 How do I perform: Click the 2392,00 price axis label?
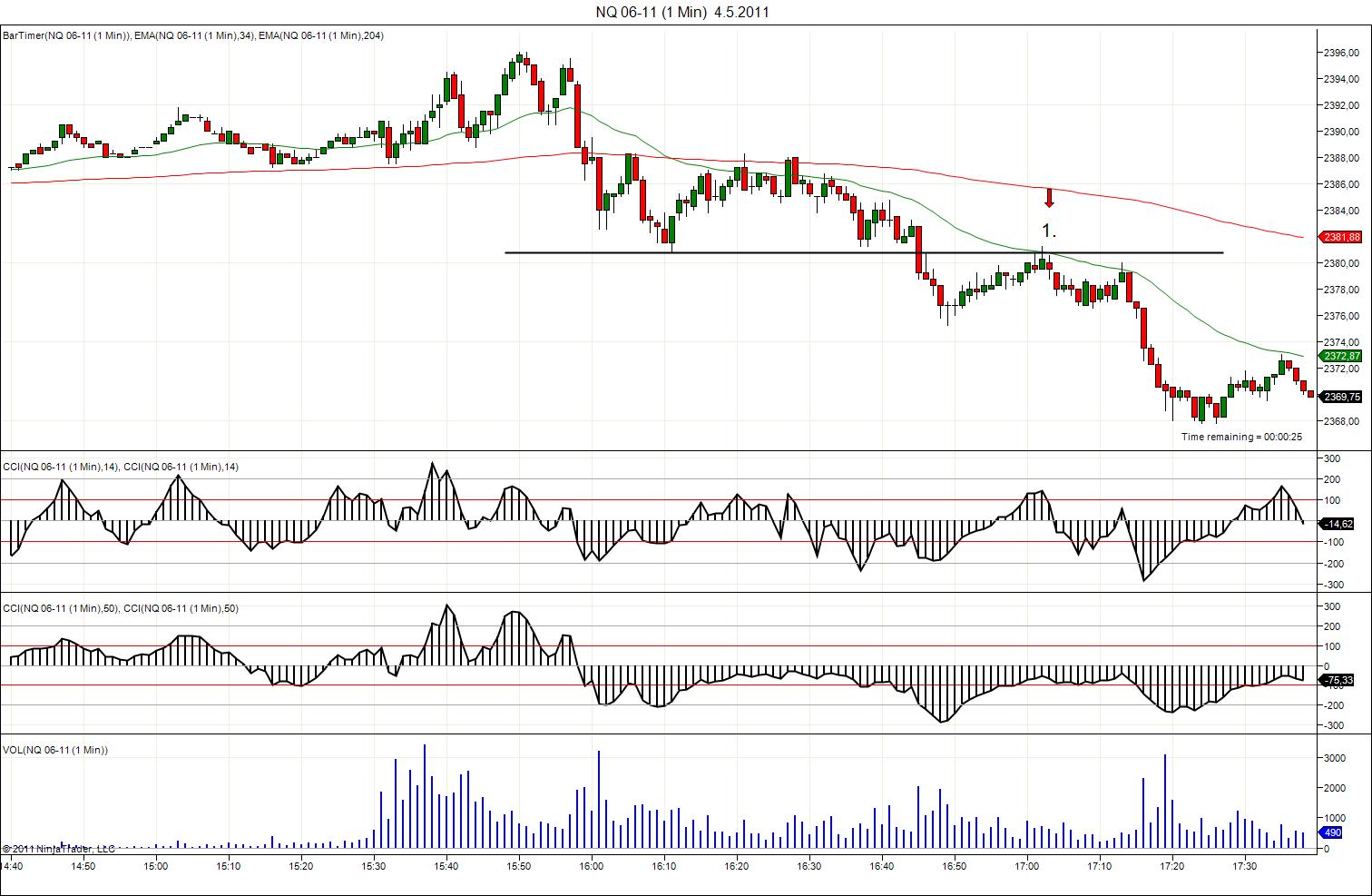(x=1342, y=105)
